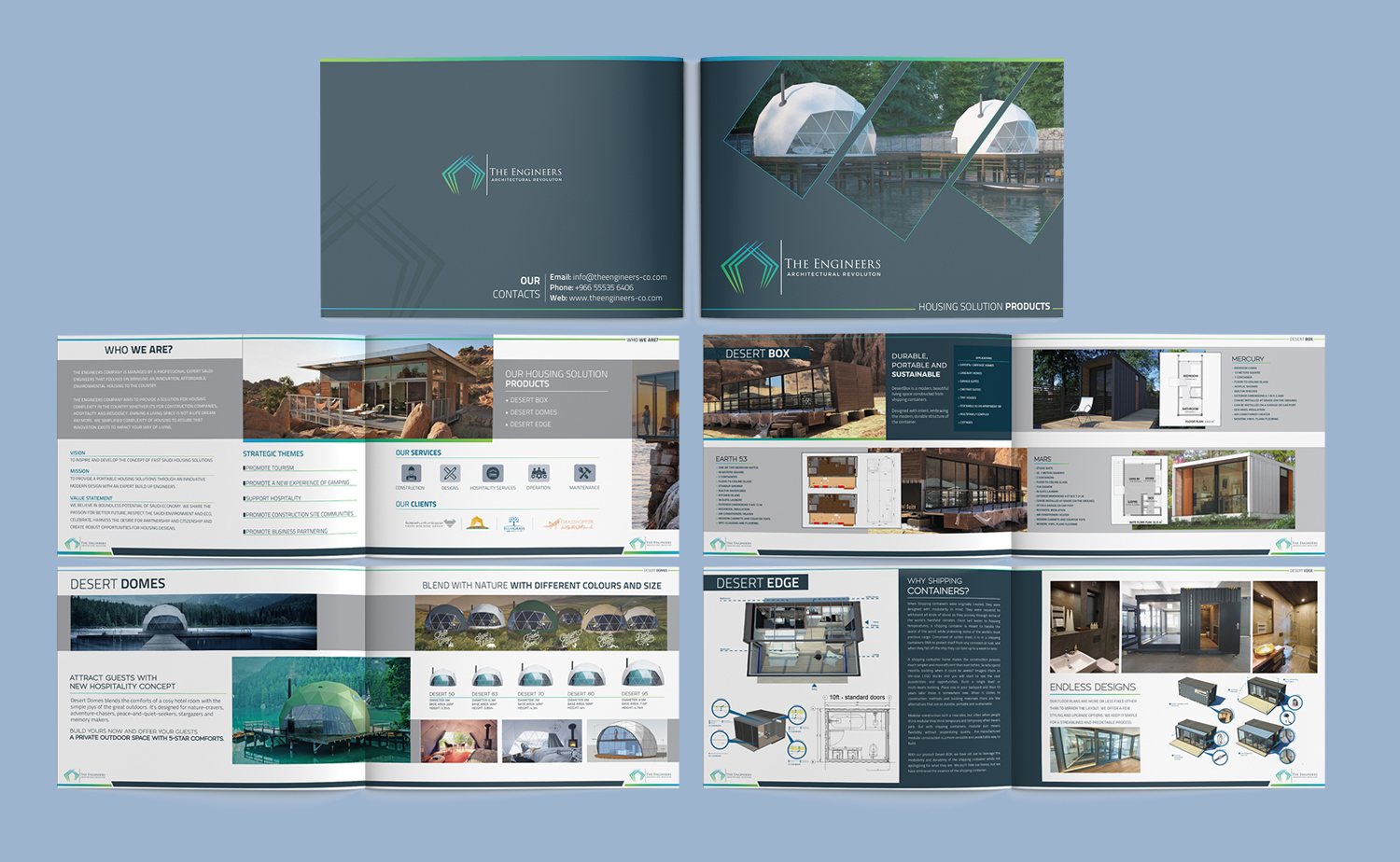
Task: Select the 'WHY SHIPPING CONTAINERS?' heading
Action: (938, 586)
